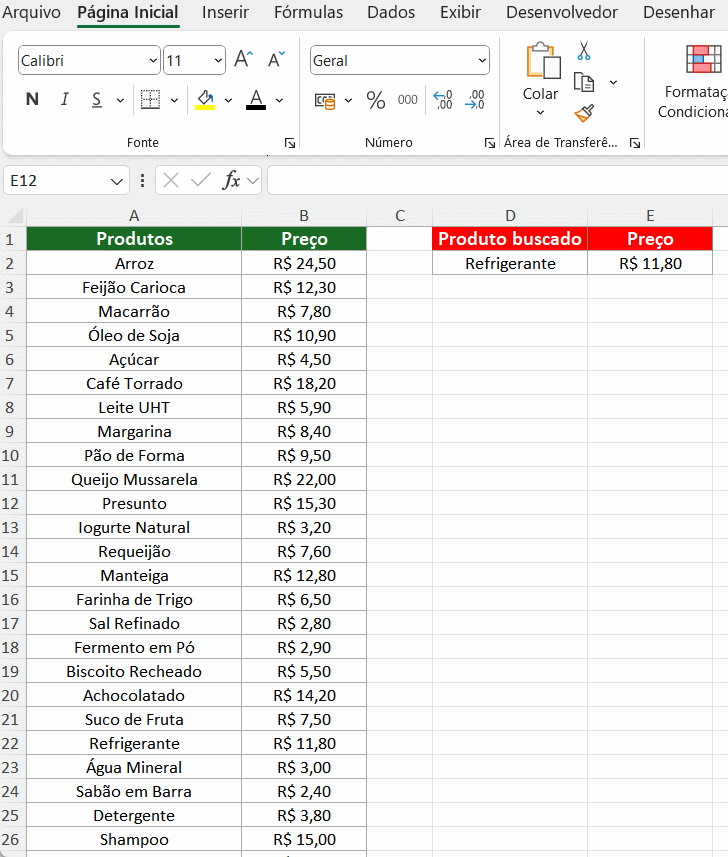728x857 pixels.
Task: Apply thousands separator (000) style
Action: (x=408, y=100)
